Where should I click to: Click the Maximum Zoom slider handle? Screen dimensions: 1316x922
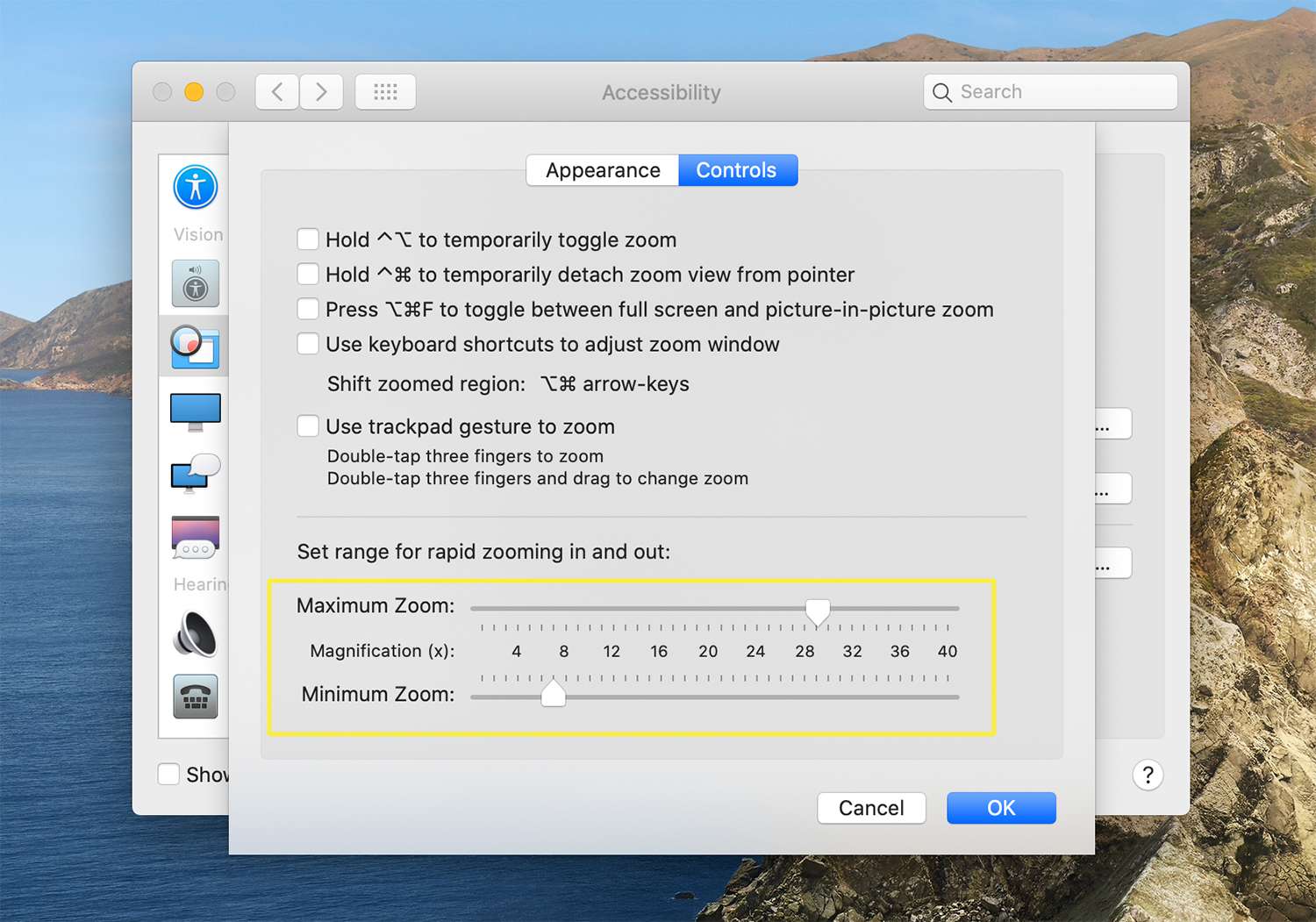coord(818,611)
